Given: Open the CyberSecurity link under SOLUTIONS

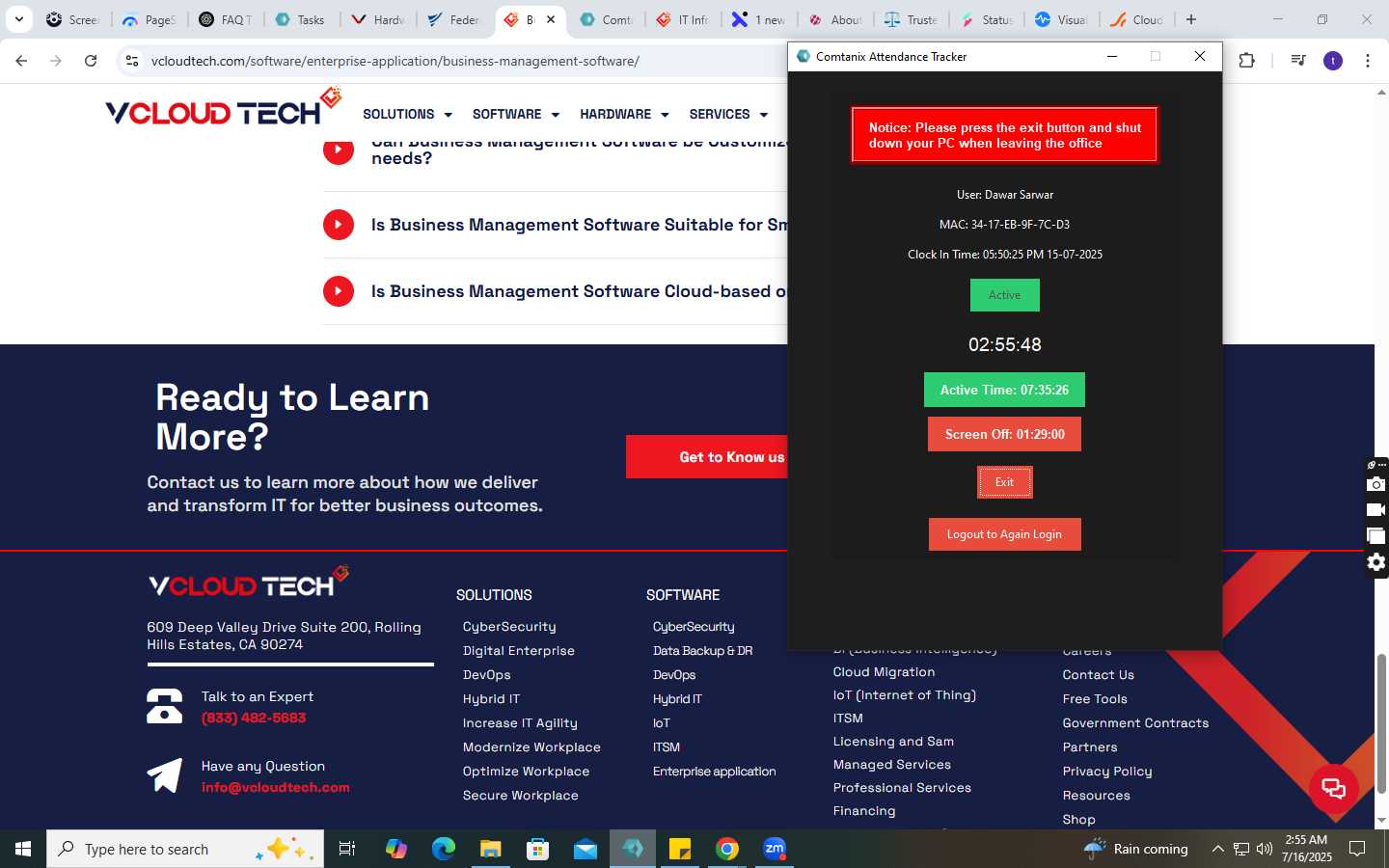Looking at the screenshot, I should tap(509, 627).
